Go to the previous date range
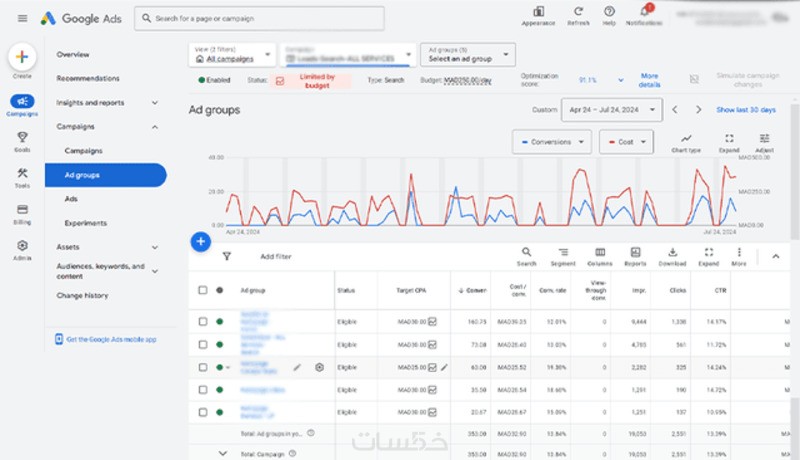The width and height of the screenshot is (800, 460). tap(674, 110)
